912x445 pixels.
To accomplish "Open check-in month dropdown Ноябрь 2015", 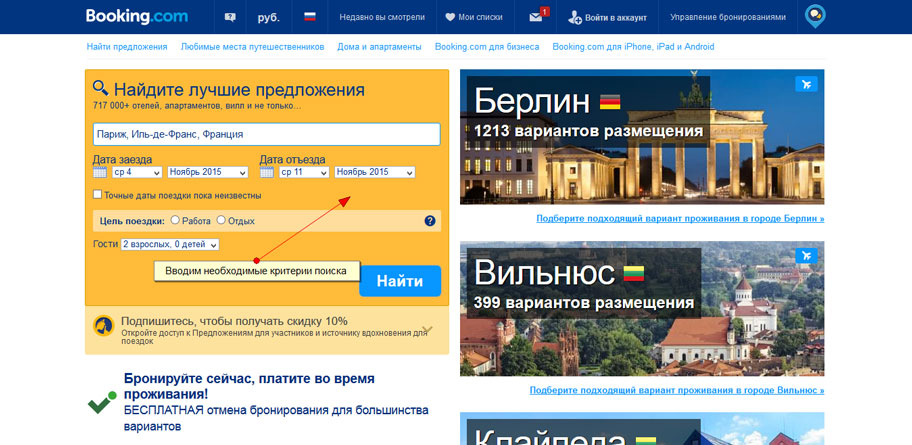I will pyautogui.click(x=208, y=172).
